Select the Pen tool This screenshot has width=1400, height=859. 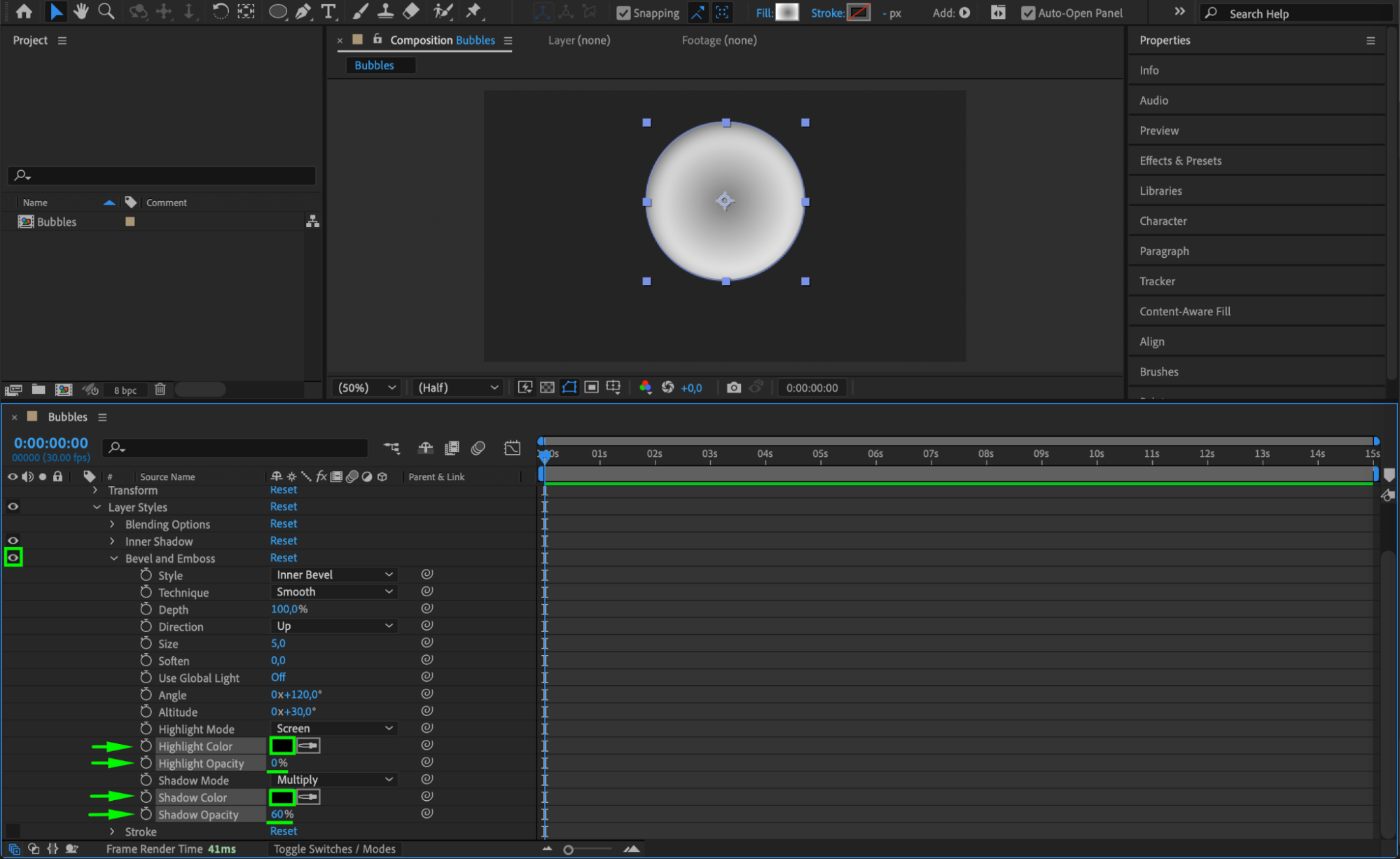[x=303, y=11]
